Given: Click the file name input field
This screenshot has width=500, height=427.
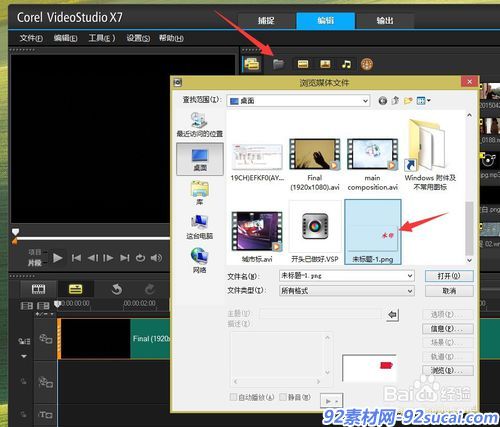Looking at the screenshot, I should click(x=343, y=276).
